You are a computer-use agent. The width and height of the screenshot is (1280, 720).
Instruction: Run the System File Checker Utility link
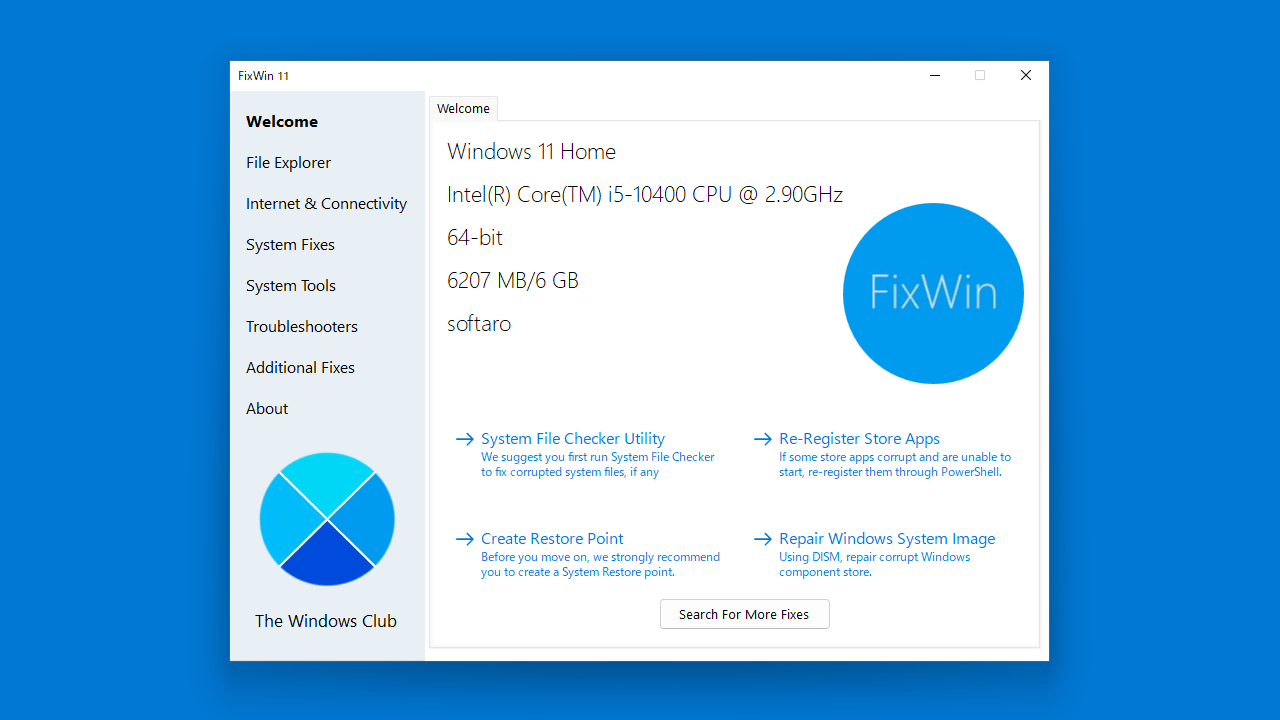click(x=573, y=438)
